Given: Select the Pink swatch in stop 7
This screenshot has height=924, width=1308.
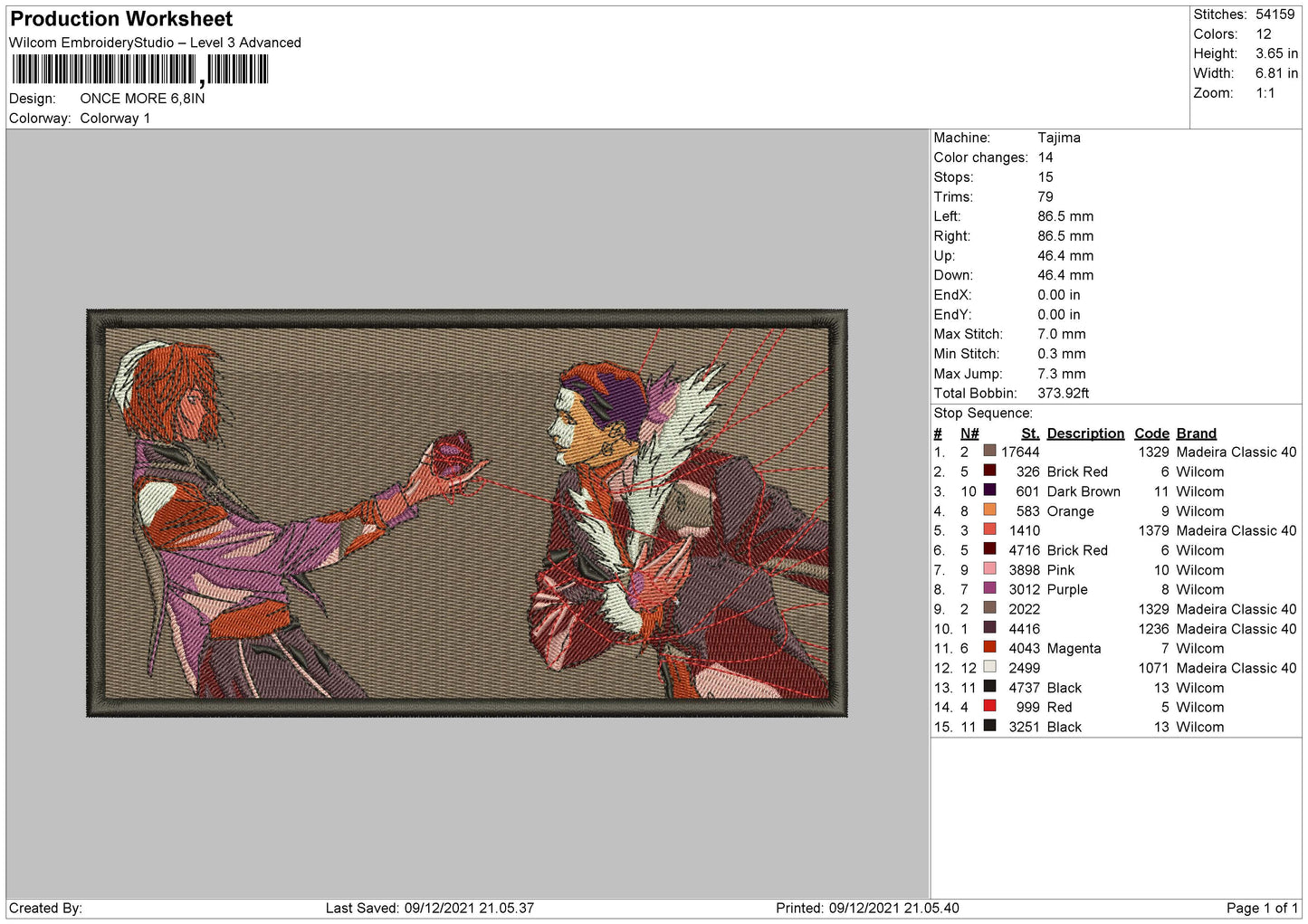Looking at the screenshot, I should pyautogui.click(x=989, y=569).
